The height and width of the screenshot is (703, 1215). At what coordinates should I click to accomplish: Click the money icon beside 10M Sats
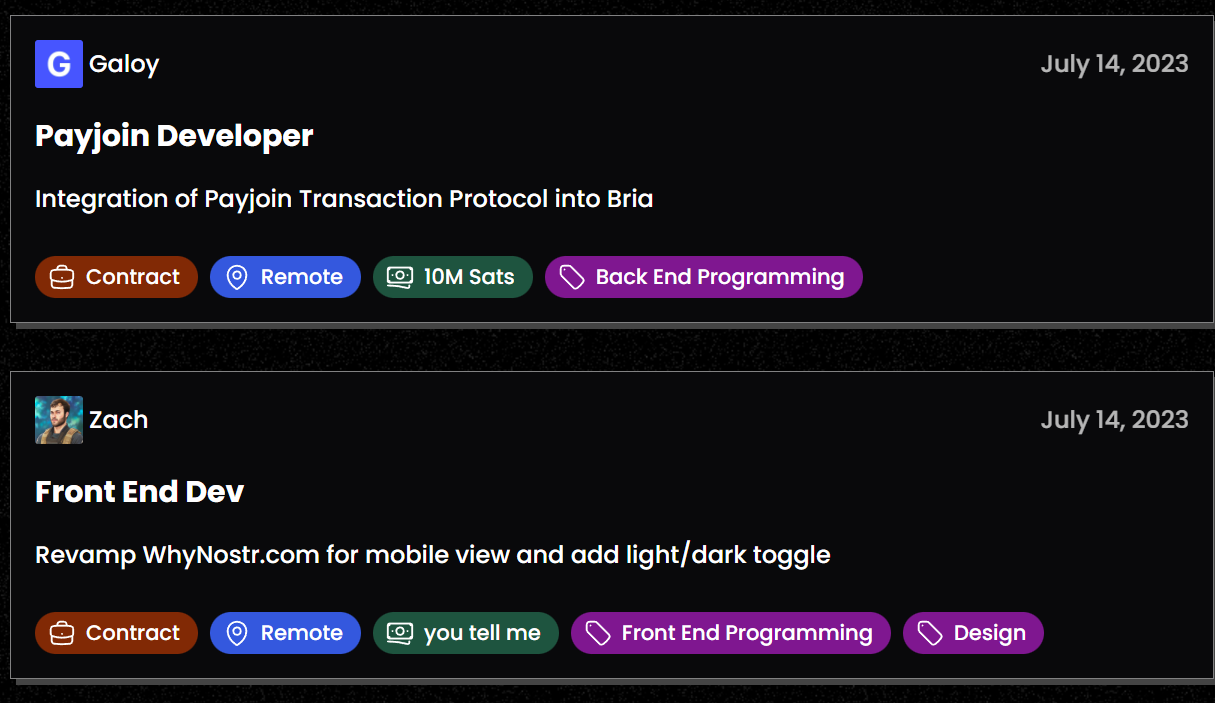coord(400,277)
